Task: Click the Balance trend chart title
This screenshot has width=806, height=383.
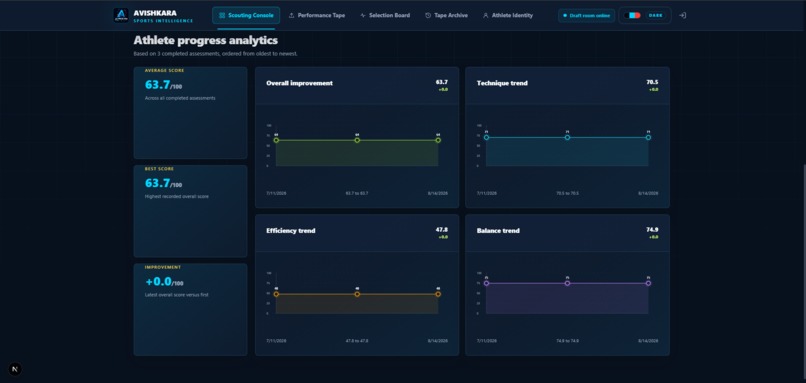Action: pos(498,231)
